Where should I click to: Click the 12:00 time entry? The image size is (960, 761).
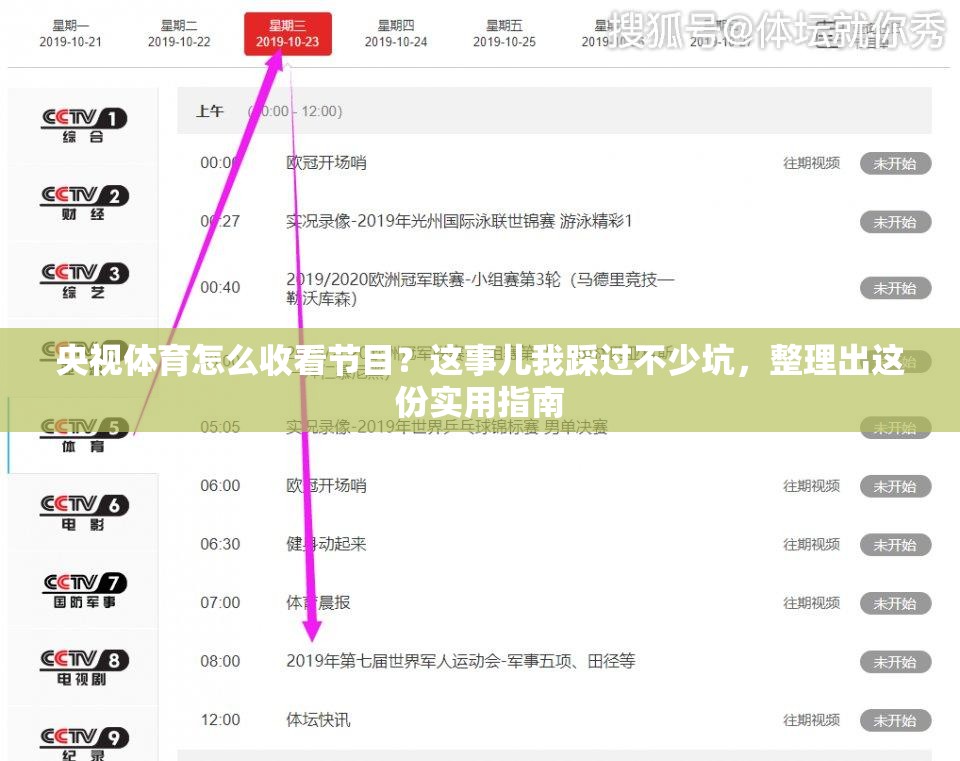220,719
